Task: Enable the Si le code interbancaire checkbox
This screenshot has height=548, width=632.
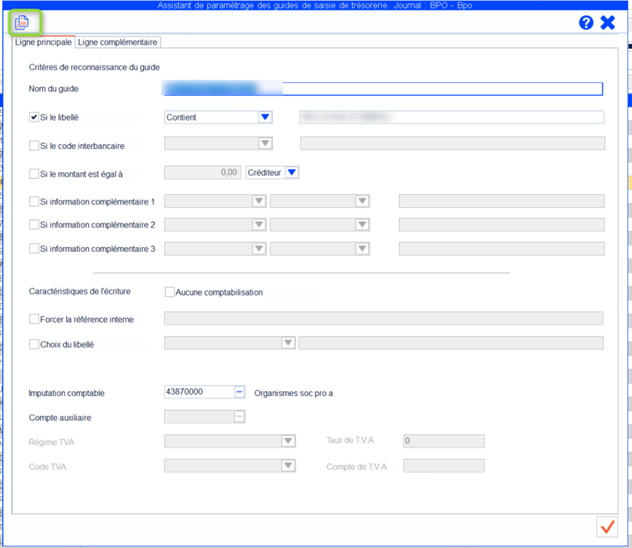Action: point(35,145)
